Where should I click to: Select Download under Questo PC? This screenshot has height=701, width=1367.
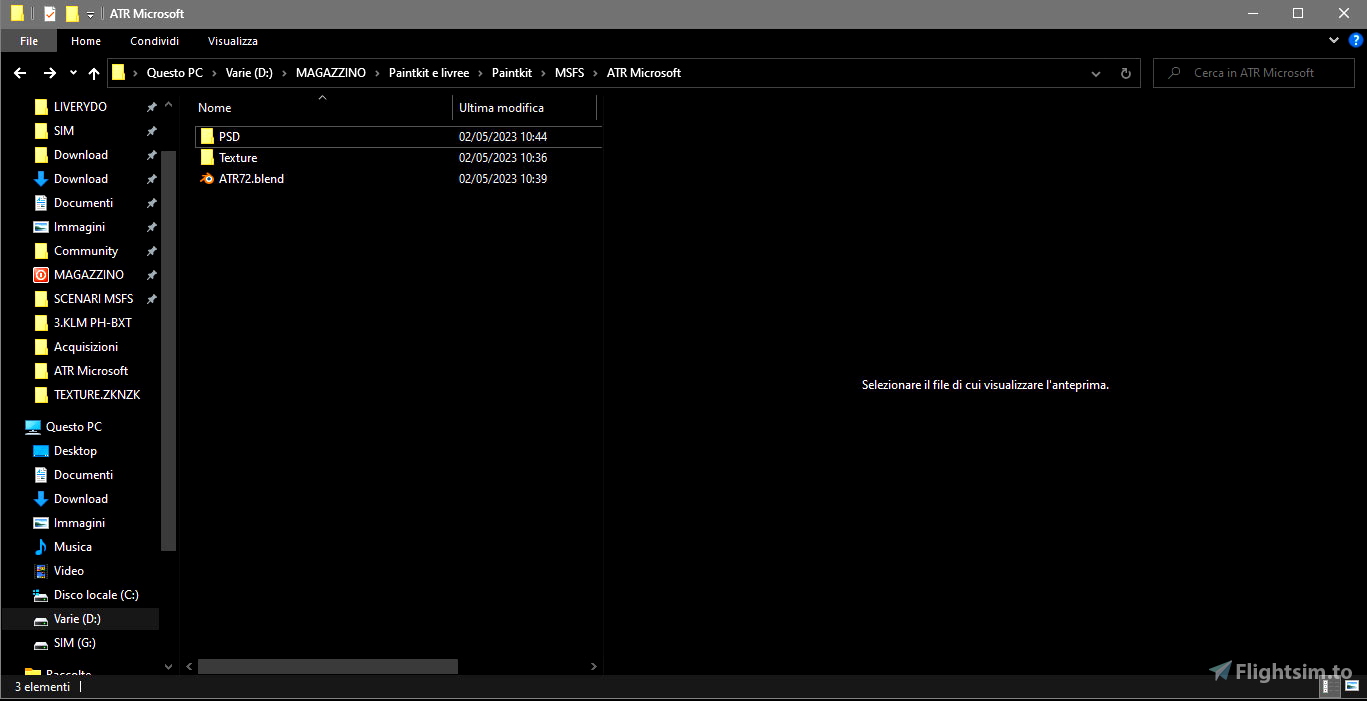click(x=81, y=499)
